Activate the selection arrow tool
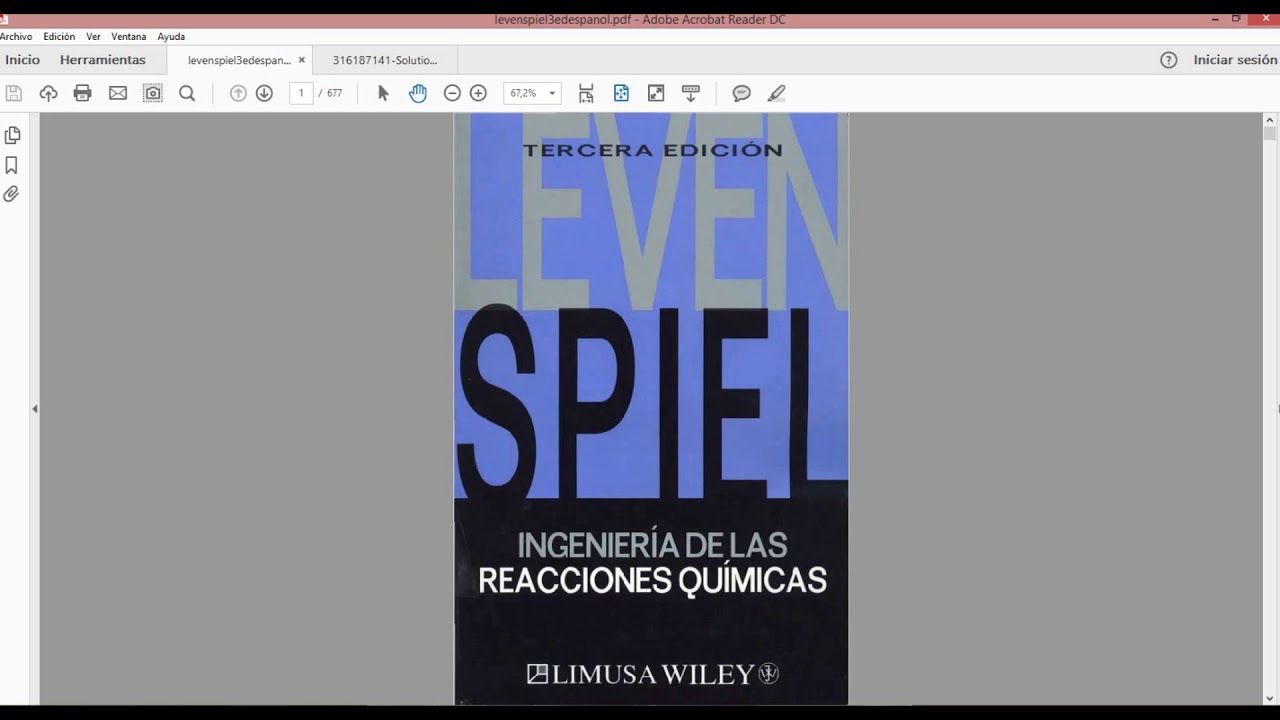Viewport: 1280px width, 720px height. click(383, 93)
